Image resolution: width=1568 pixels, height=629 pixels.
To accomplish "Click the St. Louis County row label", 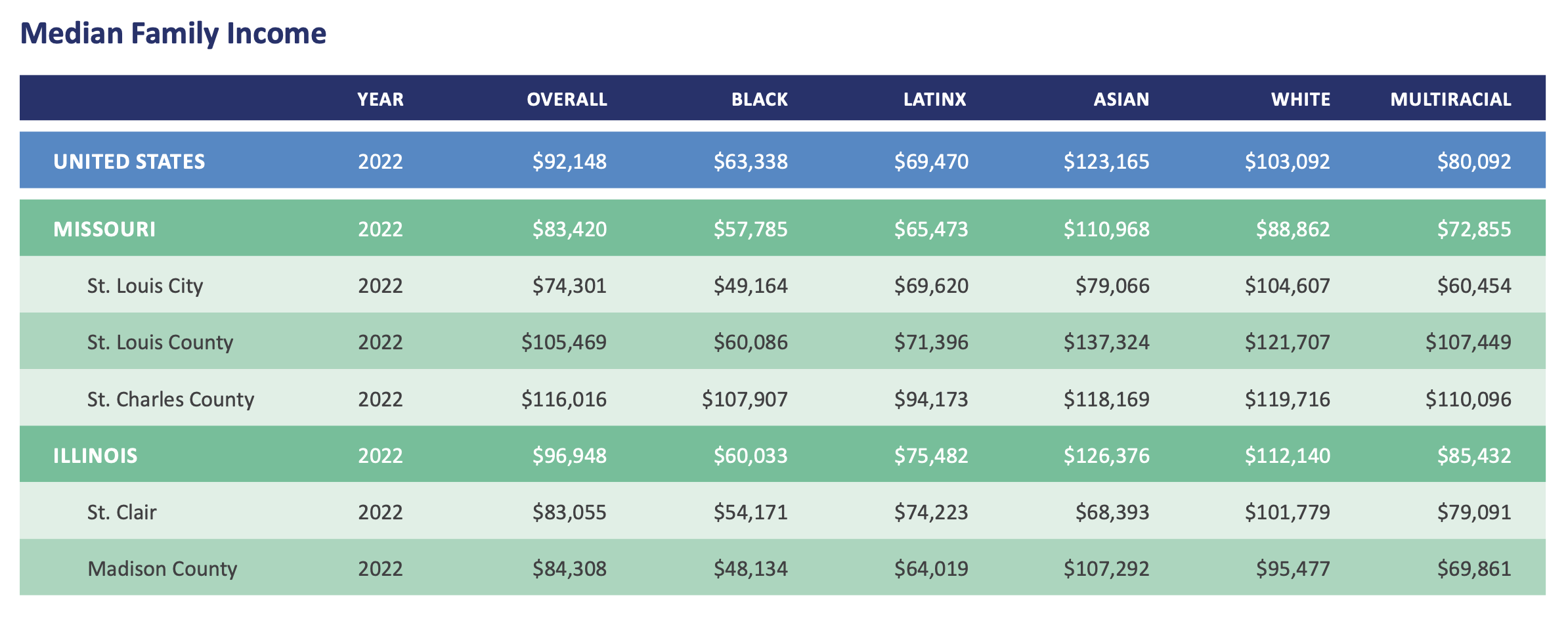I will 160,342.
